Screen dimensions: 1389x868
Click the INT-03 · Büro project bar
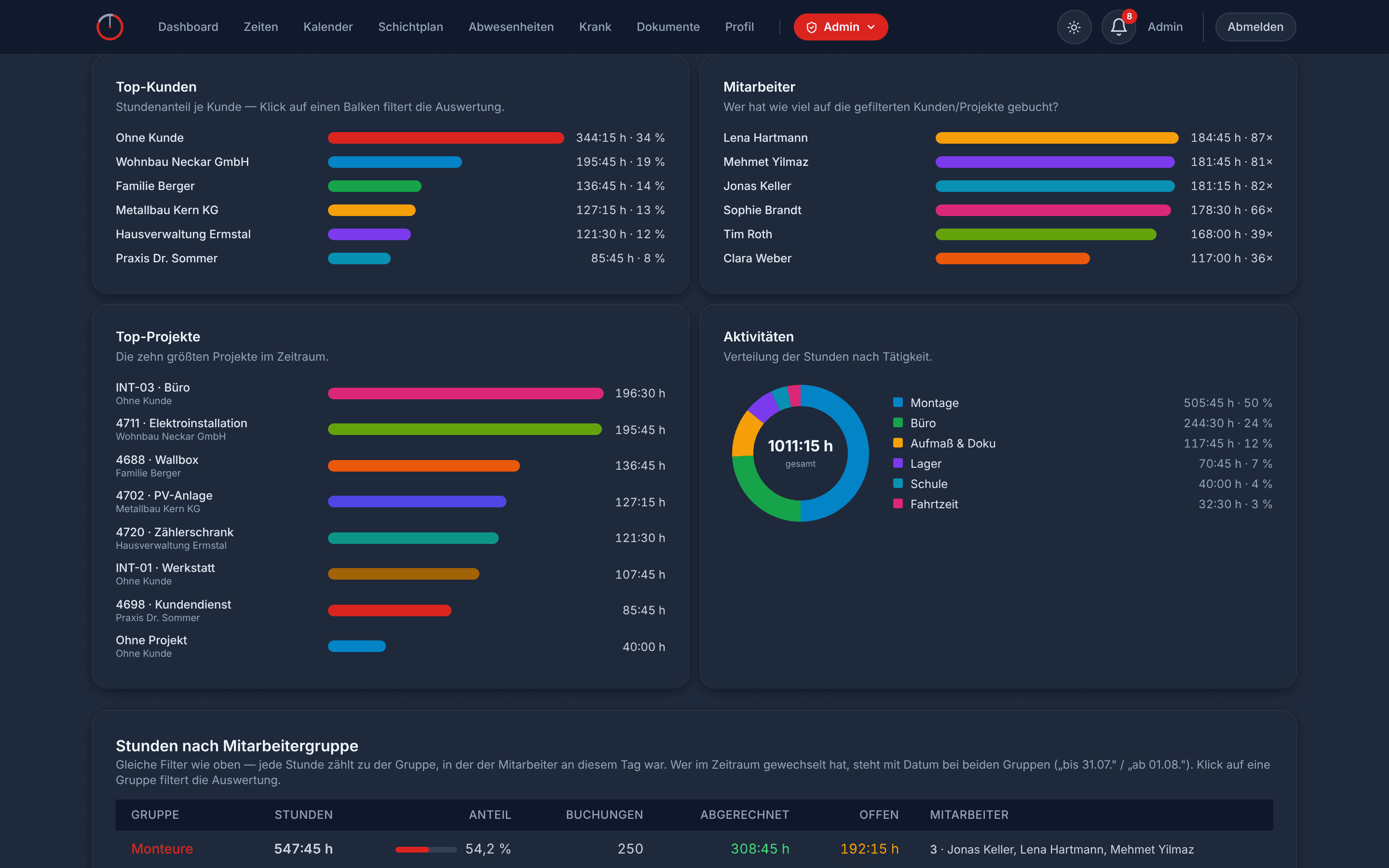(465, 393)
